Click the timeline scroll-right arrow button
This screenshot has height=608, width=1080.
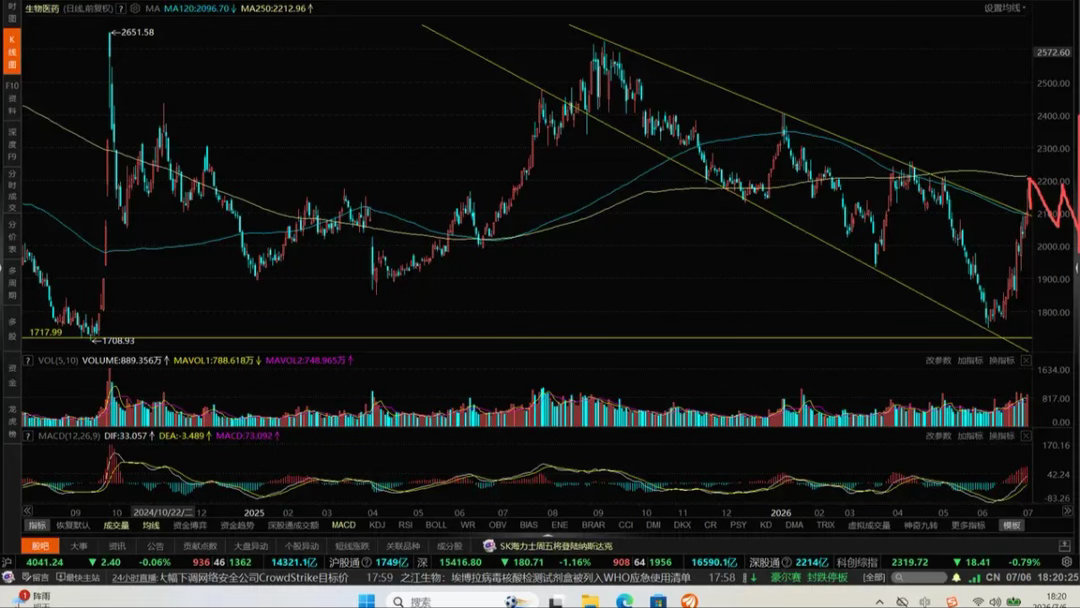pyautogui.click(x=1066, y=510)
